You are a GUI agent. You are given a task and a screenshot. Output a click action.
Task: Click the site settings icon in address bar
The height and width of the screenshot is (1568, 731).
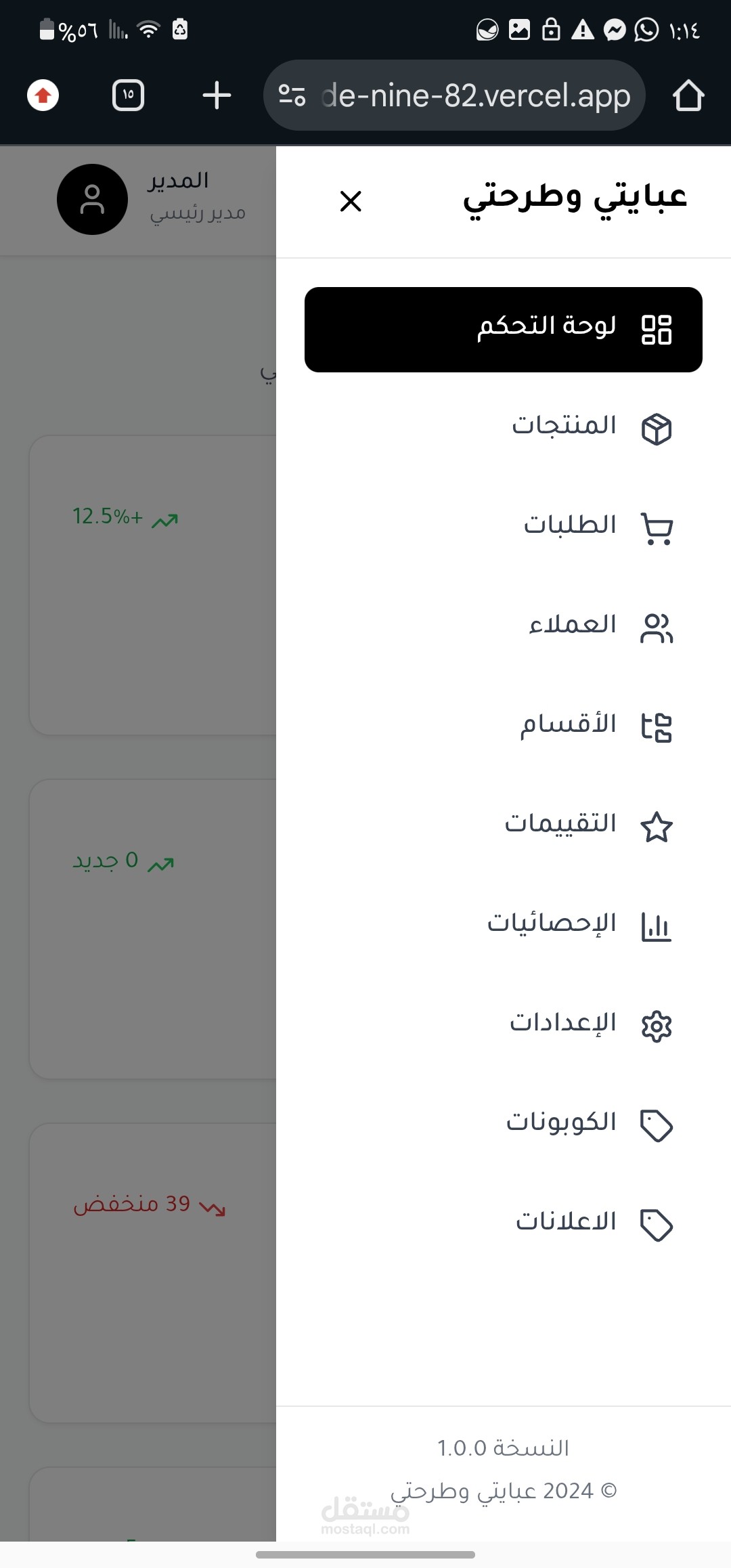point(292,95)
